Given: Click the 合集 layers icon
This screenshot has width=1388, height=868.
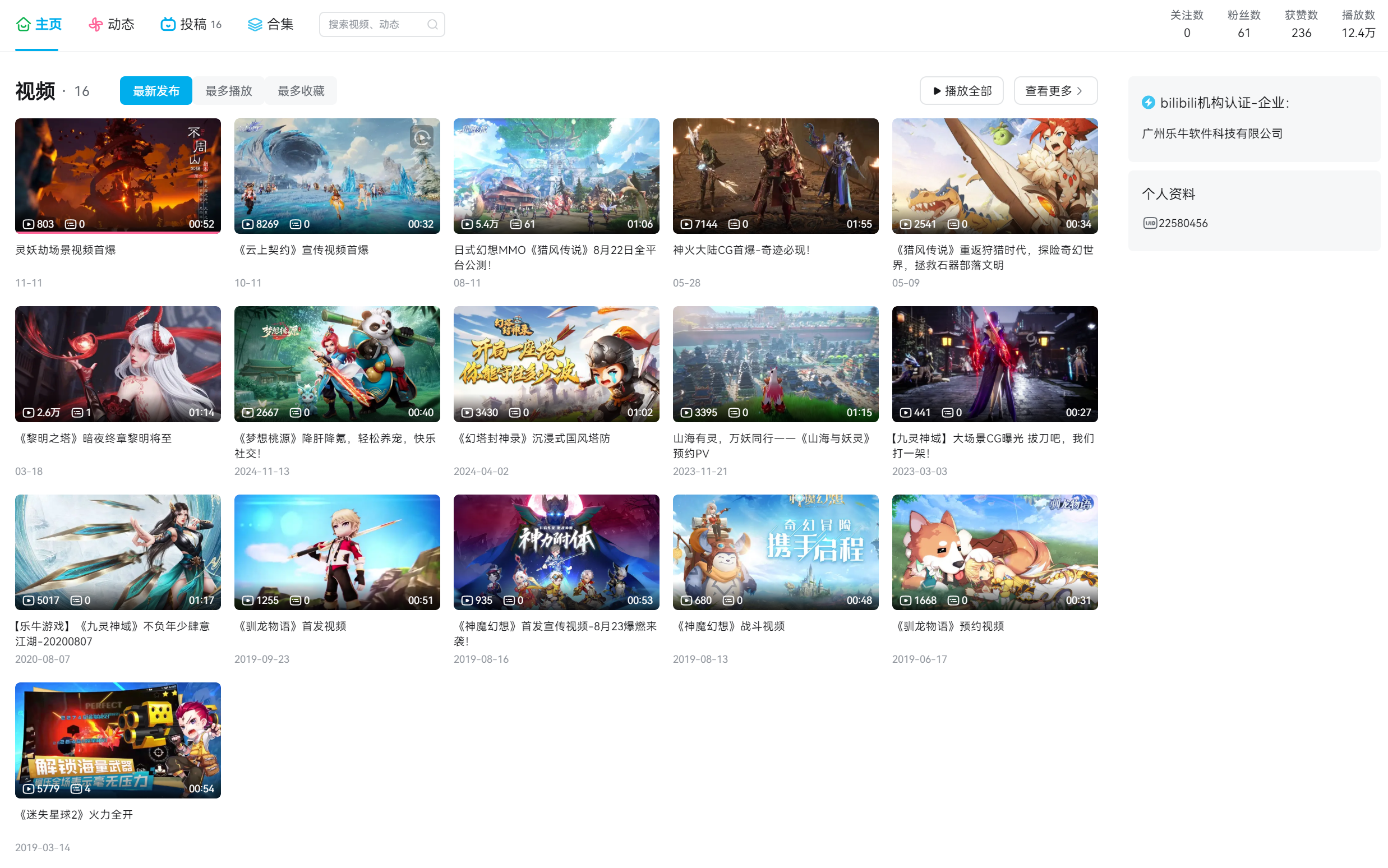Looking at the screenshot, I should pos(254,24).
